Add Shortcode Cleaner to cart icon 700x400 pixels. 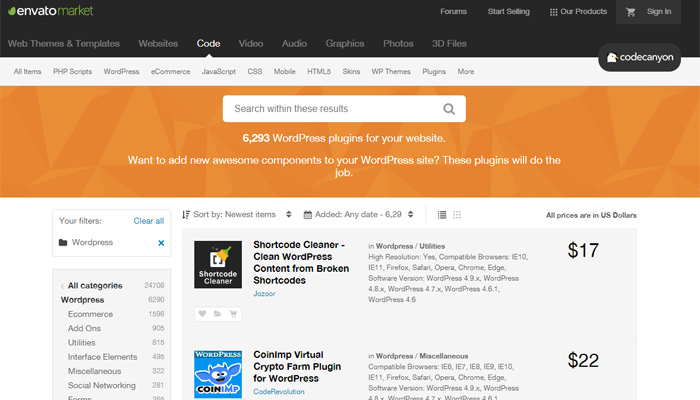pyautogui.click(x=233, y=314)
